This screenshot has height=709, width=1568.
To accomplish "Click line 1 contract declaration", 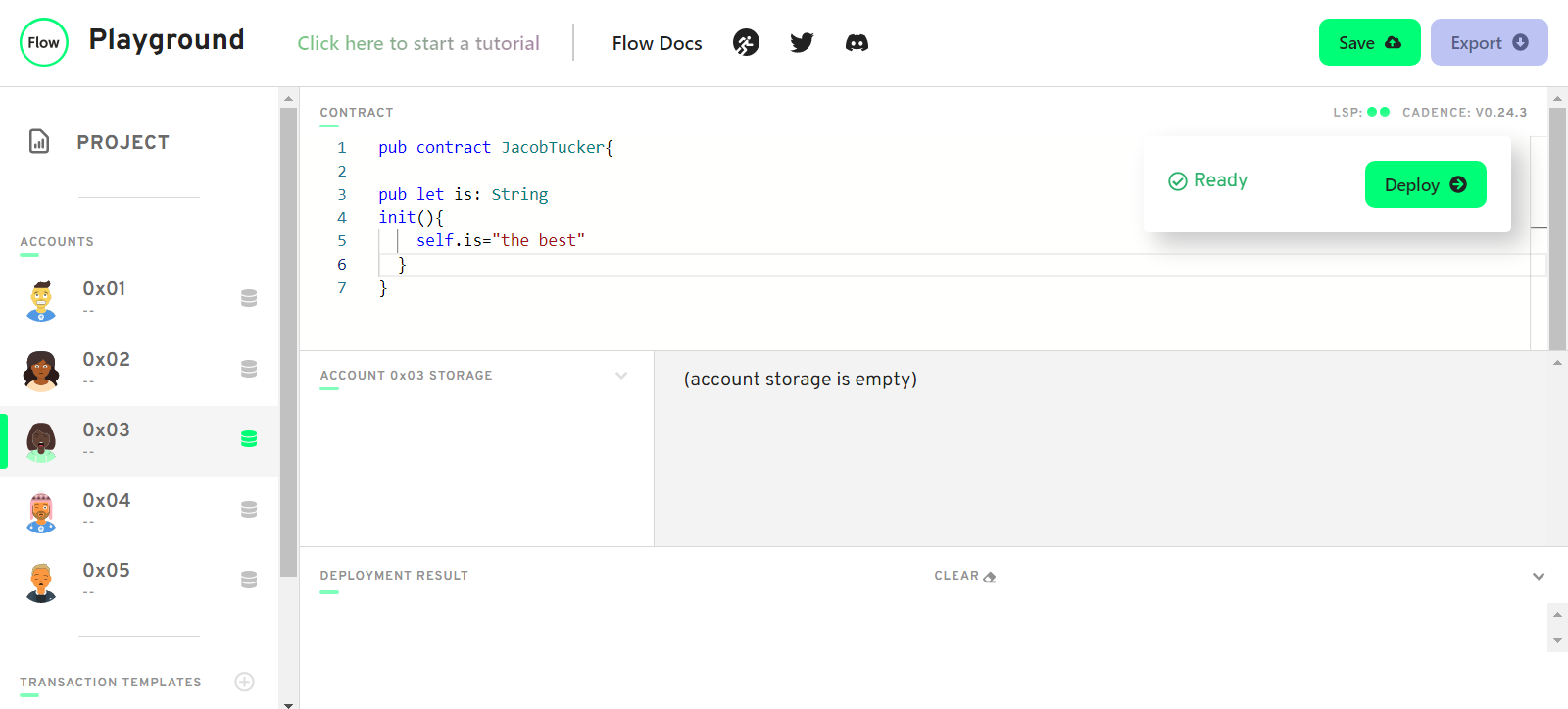I will tap(496, 147).
